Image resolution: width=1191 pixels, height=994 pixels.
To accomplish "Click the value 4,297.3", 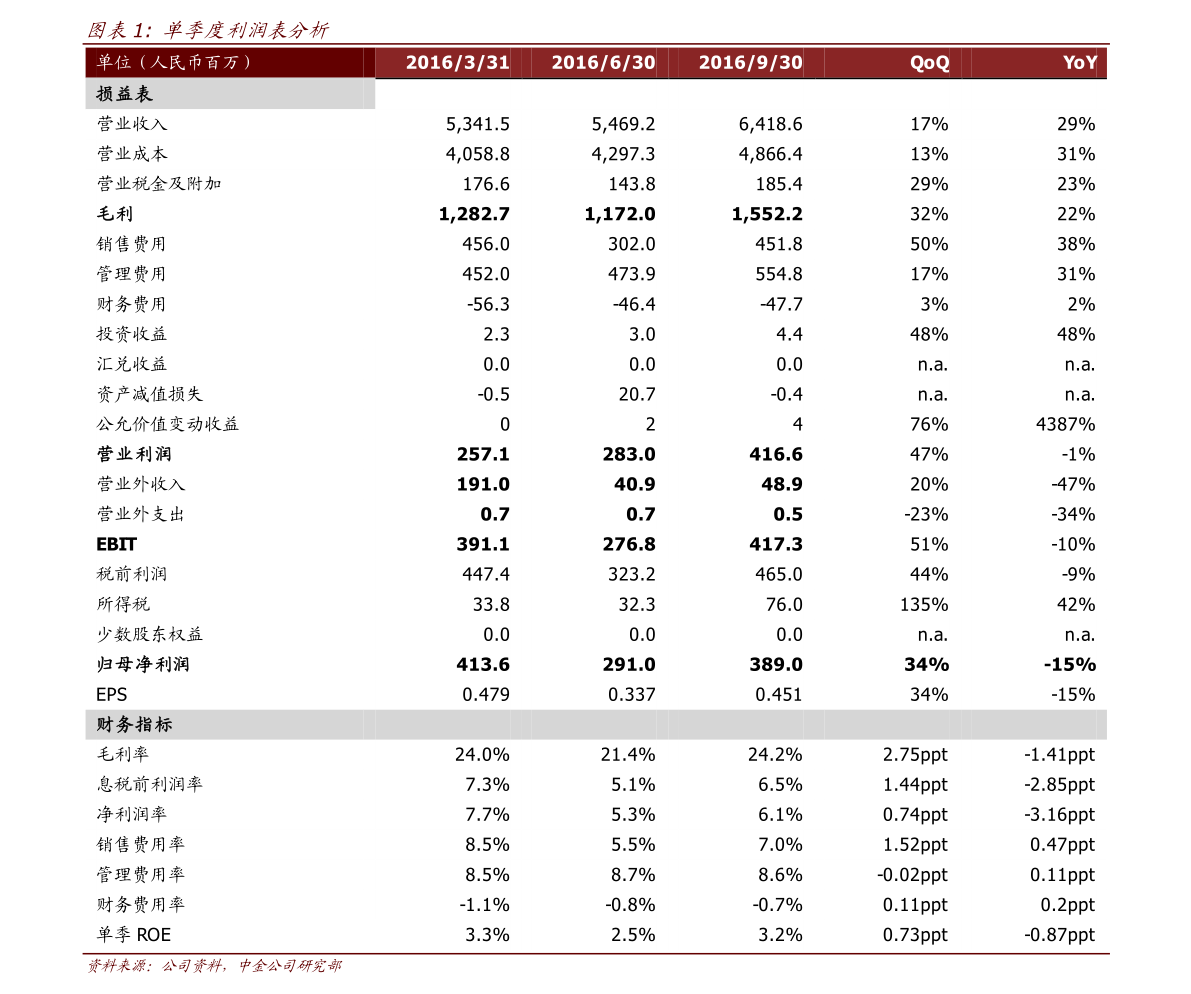I will [623, 154].
